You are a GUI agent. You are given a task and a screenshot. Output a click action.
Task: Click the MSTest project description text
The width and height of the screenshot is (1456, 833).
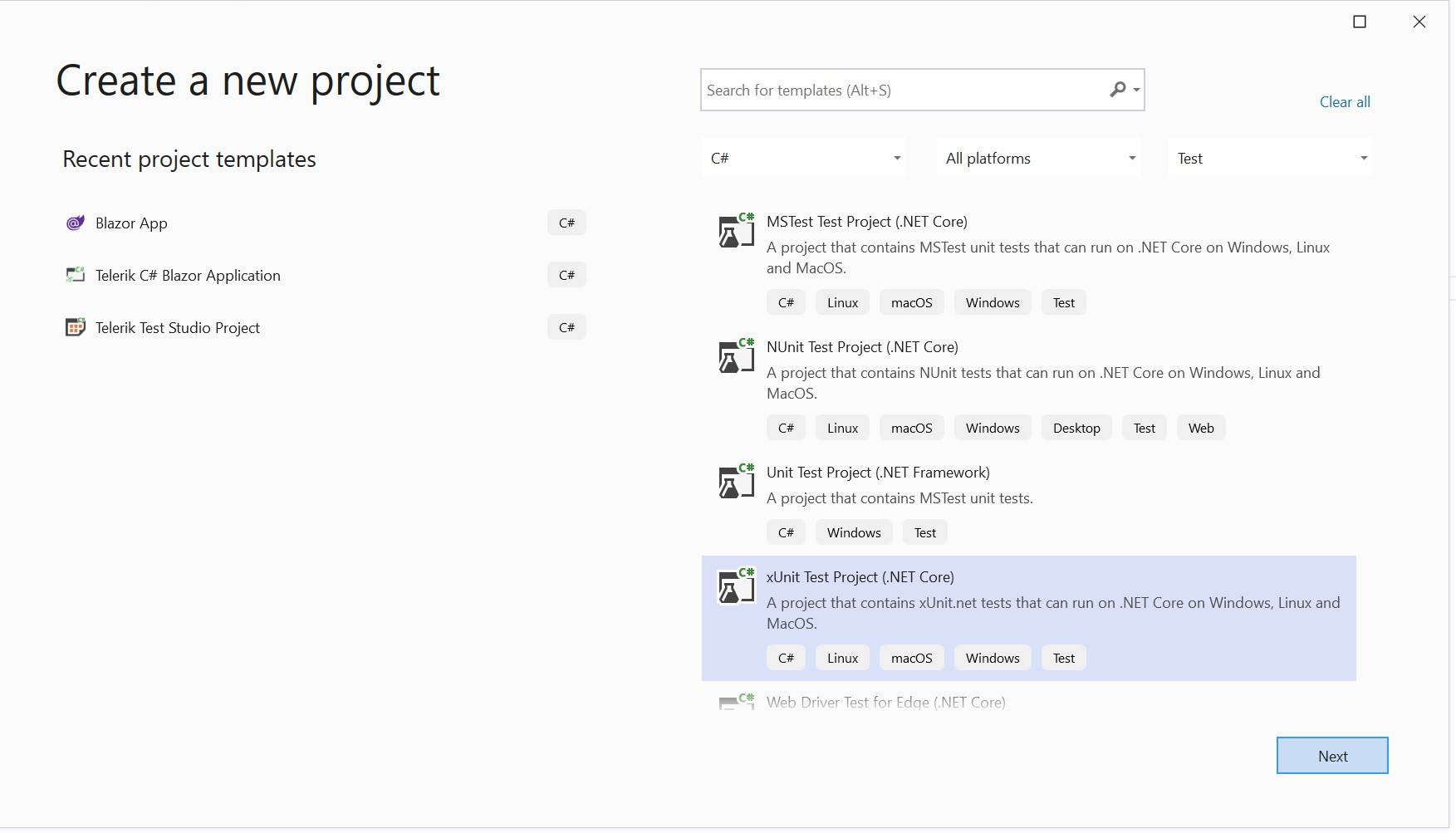click(x=1048, y=257)
